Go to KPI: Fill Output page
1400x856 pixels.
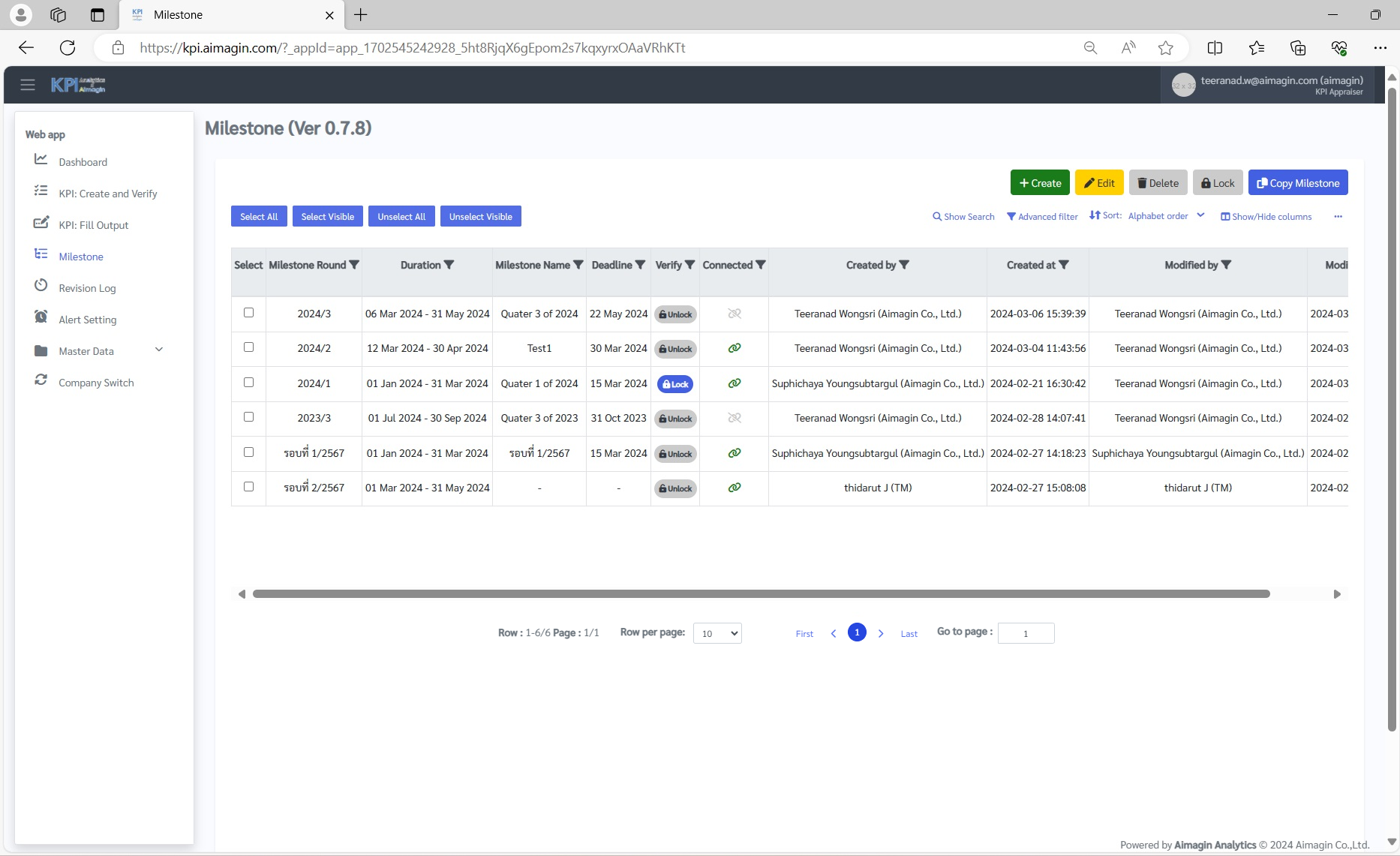coord(93,225)
